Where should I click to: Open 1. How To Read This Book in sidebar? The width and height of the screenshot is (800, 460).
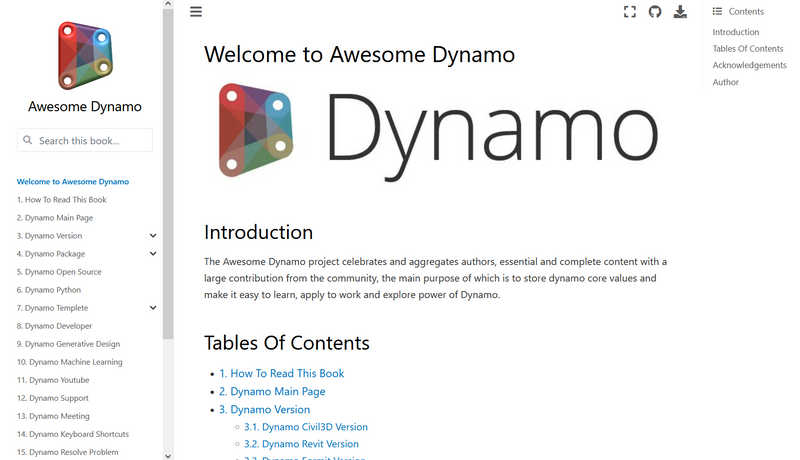[x=61, y=199]
